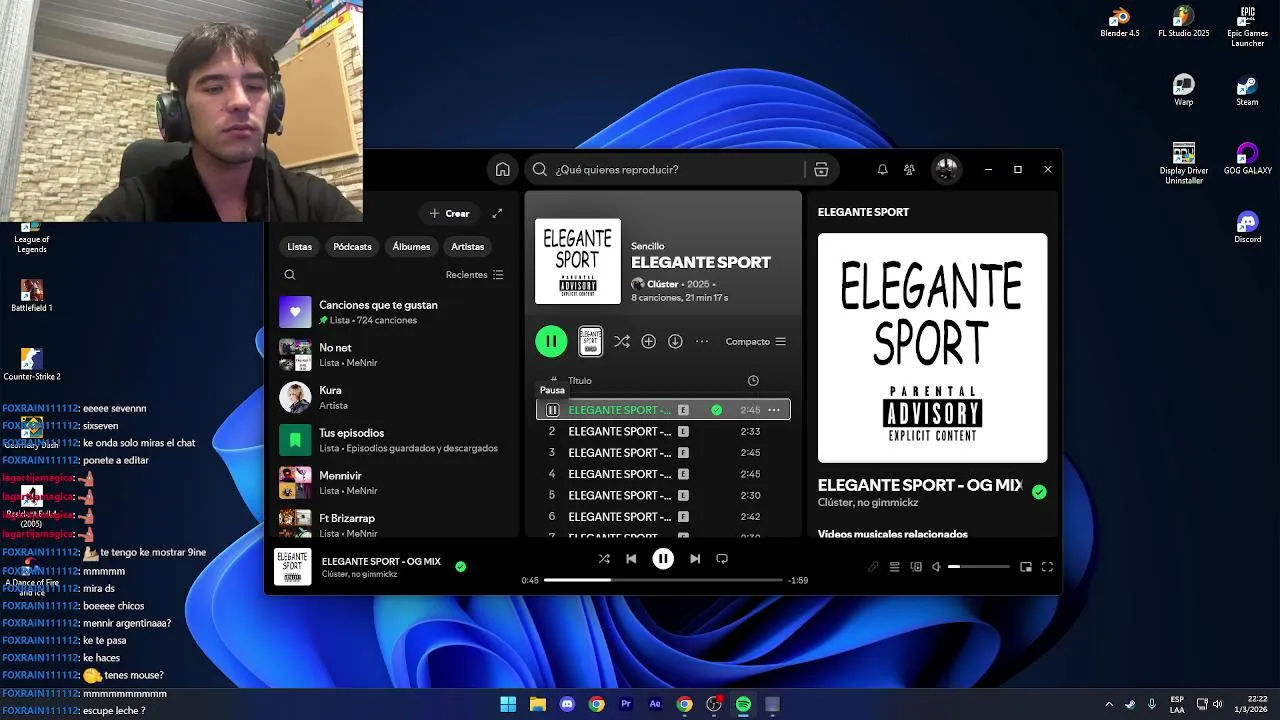This screenshot has width=1280, height=720.
Task: Open the user profile avatar menu
Action: tap(946, 169)
